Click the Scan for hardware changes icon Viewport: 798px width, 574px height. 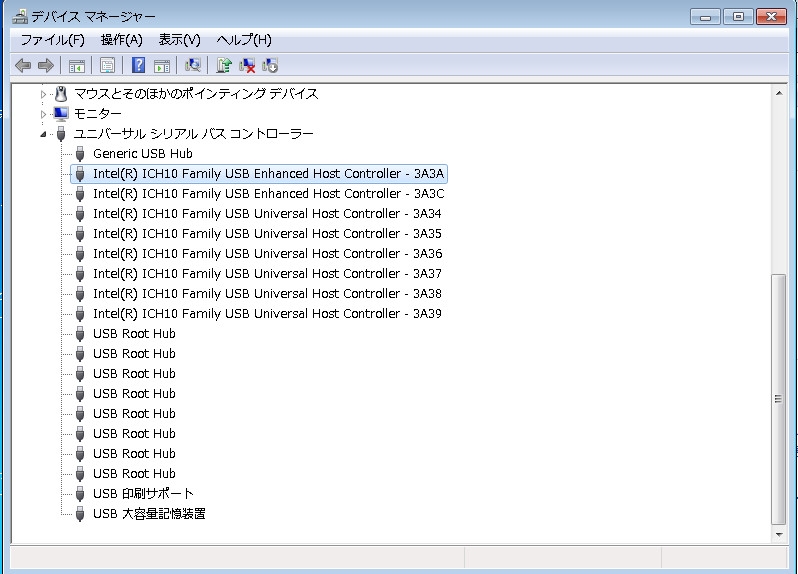pyautogui.click(x=193, y=65)
